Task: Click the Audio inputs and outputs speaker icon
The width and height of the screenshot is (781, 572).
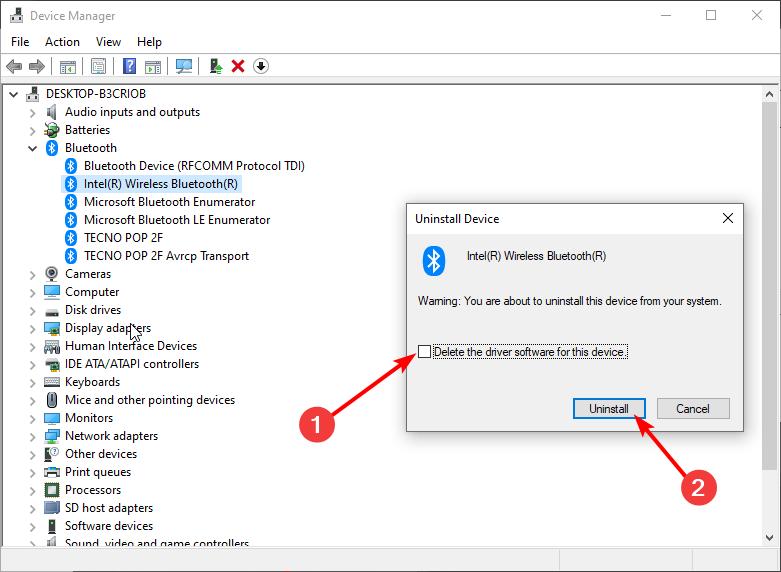Action: (52, 112)
